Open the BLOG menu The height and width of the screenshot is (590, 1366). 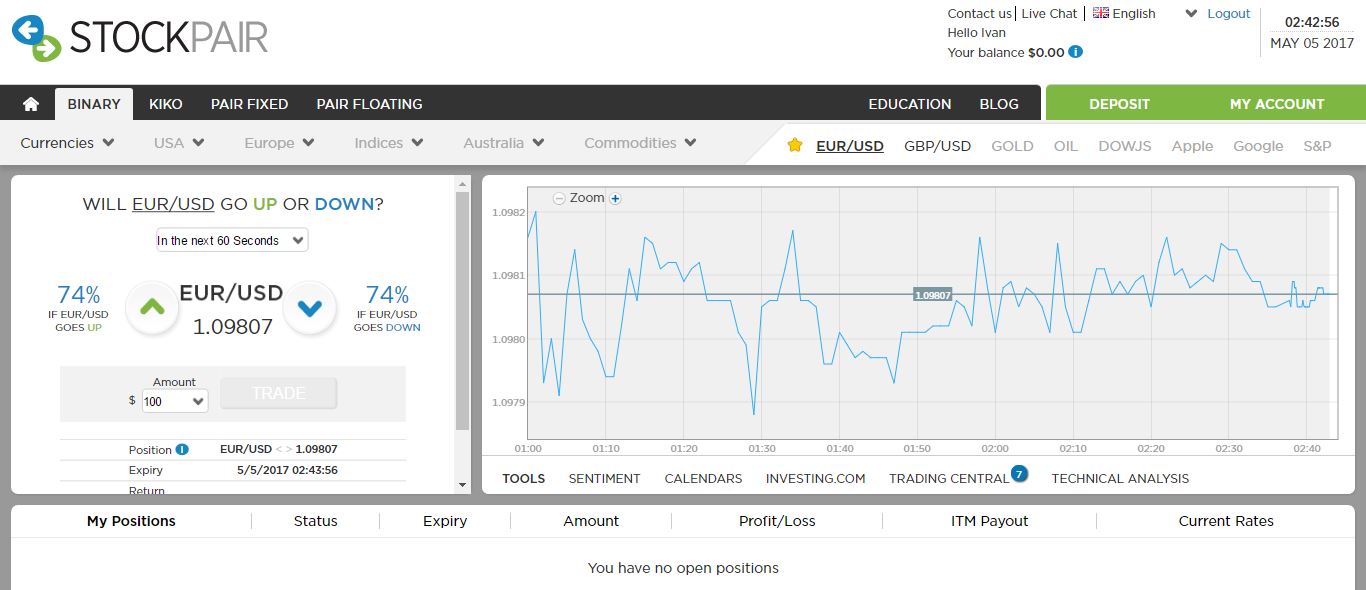[999, 104]
